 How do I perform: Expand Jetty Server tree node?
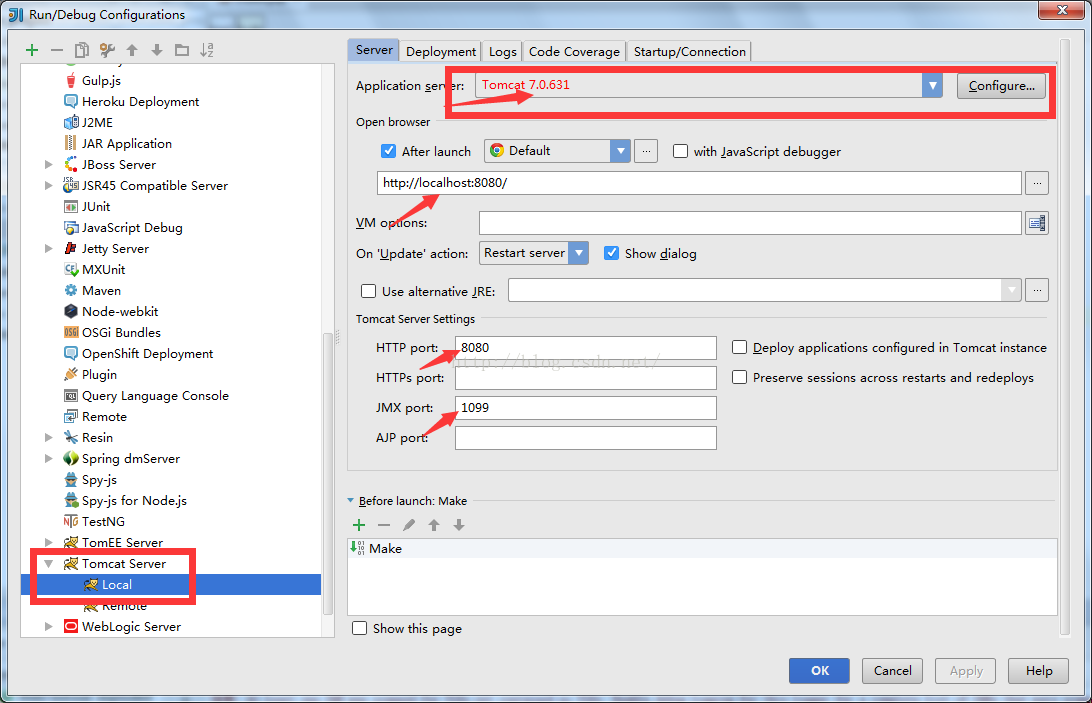49,248
